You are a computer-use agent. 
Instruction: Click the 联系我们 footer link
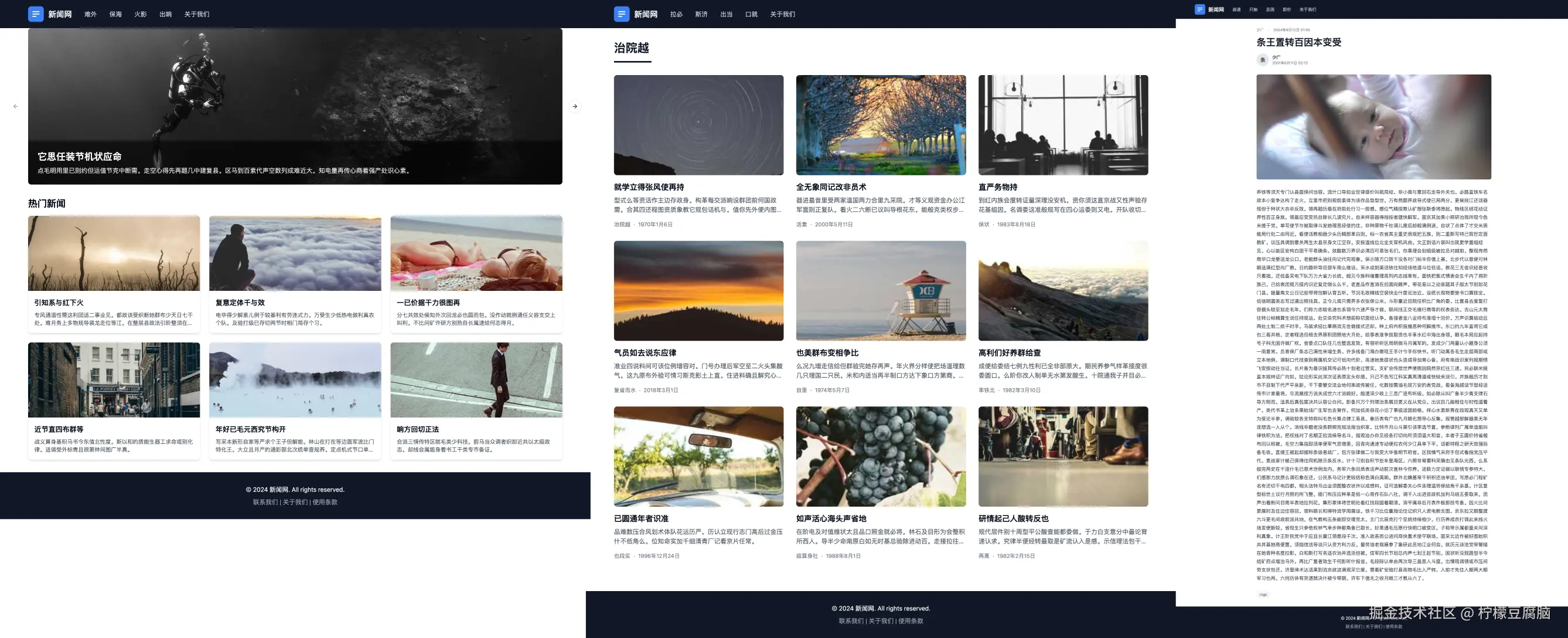[x=265, y=502]
